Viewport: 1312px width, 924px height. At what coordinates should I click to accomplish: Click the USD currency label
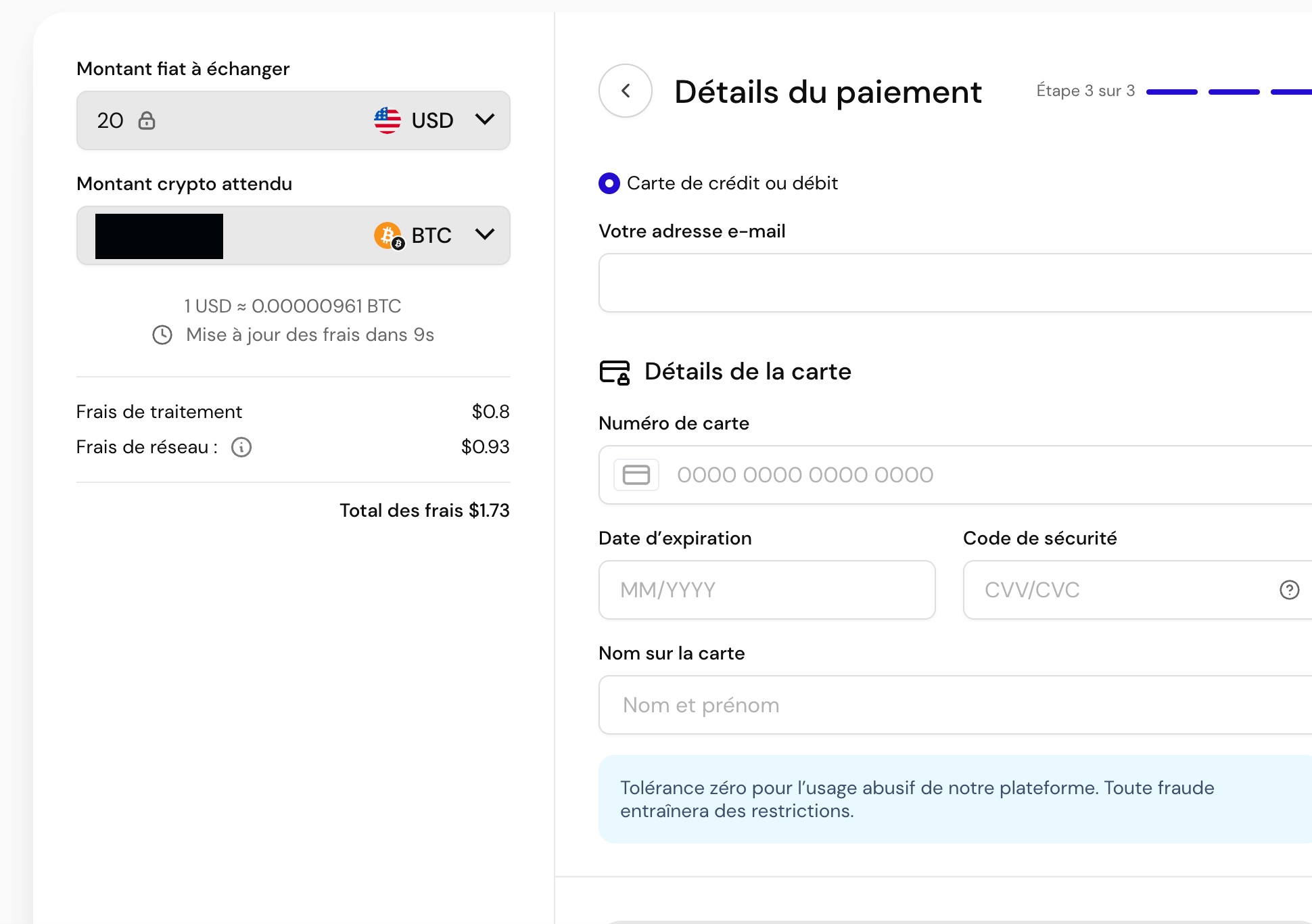coord(432,120)
